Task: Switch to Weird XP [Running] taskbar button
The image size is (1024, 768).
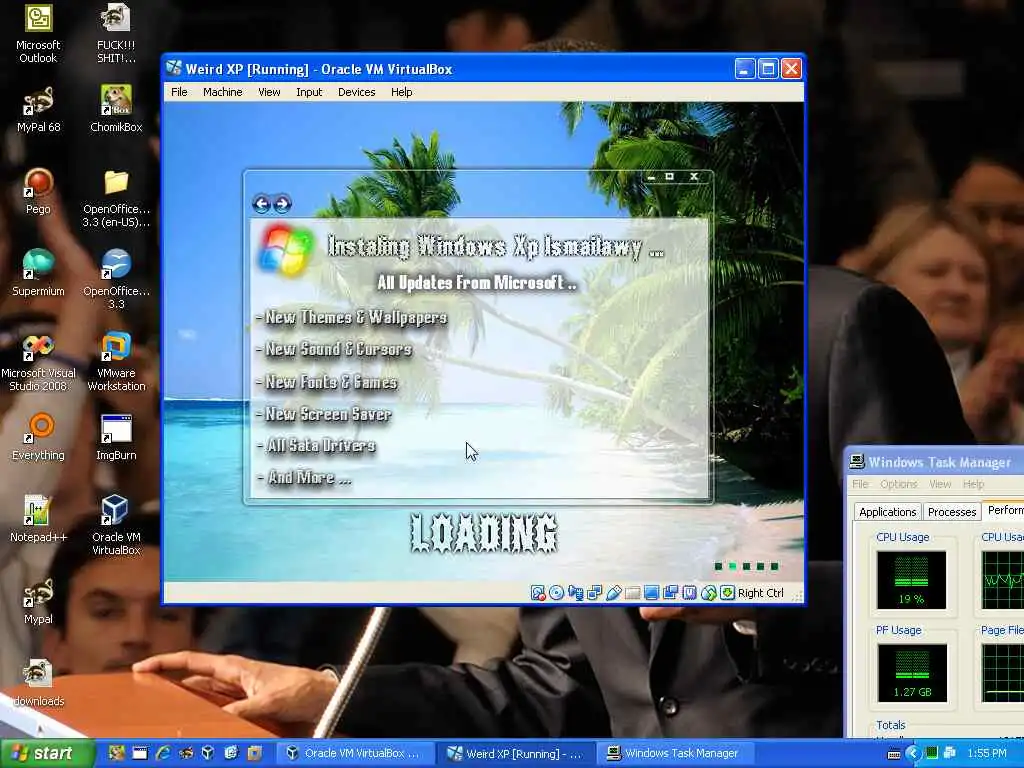Action: point(516,753)
